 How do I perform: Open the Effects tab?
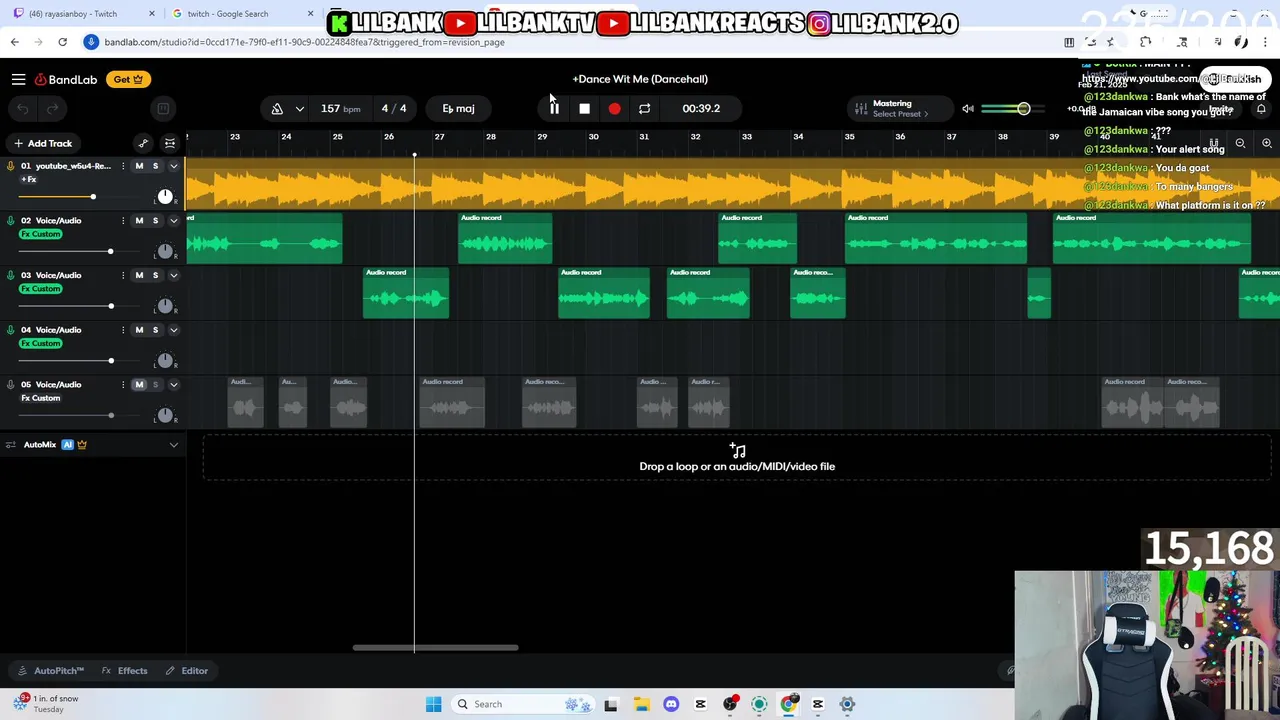point(125,671)
